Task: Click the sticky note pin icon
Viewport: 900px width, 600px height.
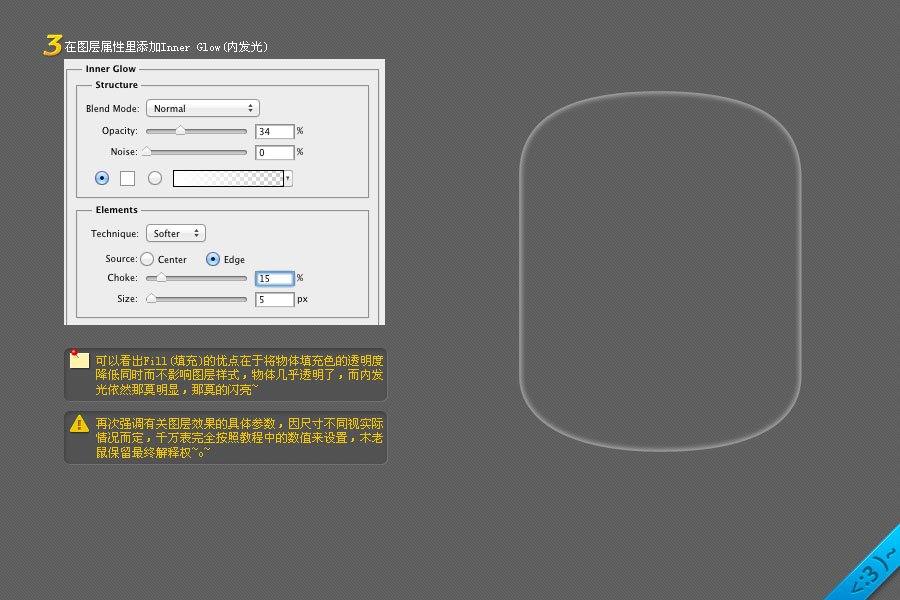Action: click(79, 359)
